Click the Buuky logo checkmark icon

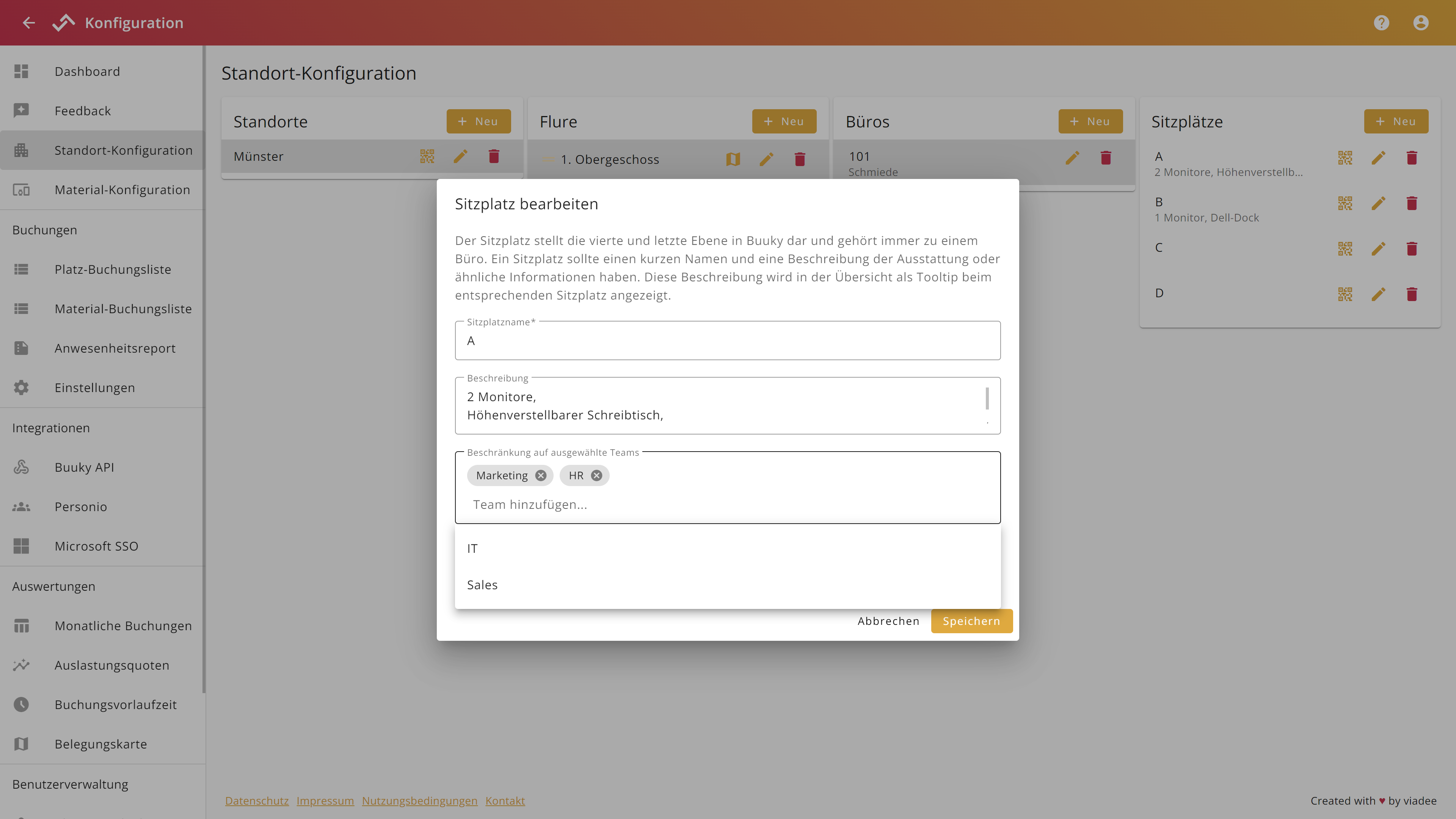coord(63,23)
